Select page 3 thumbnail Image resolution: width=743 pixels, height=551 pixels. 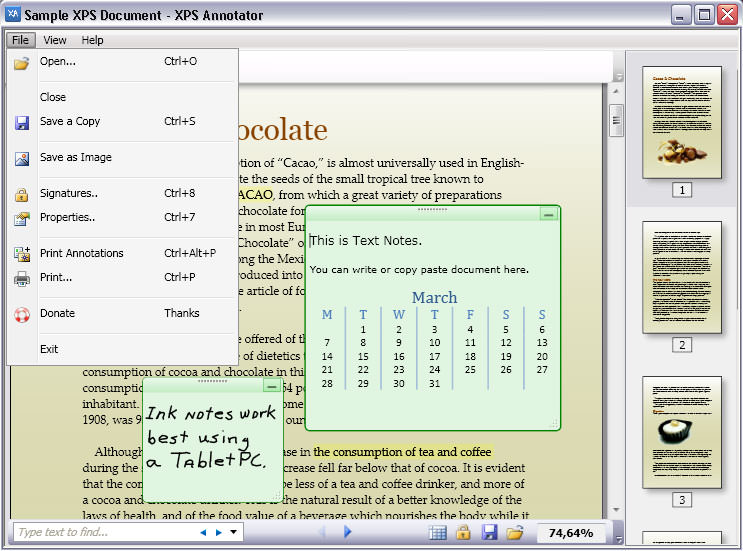pos(682,432)
